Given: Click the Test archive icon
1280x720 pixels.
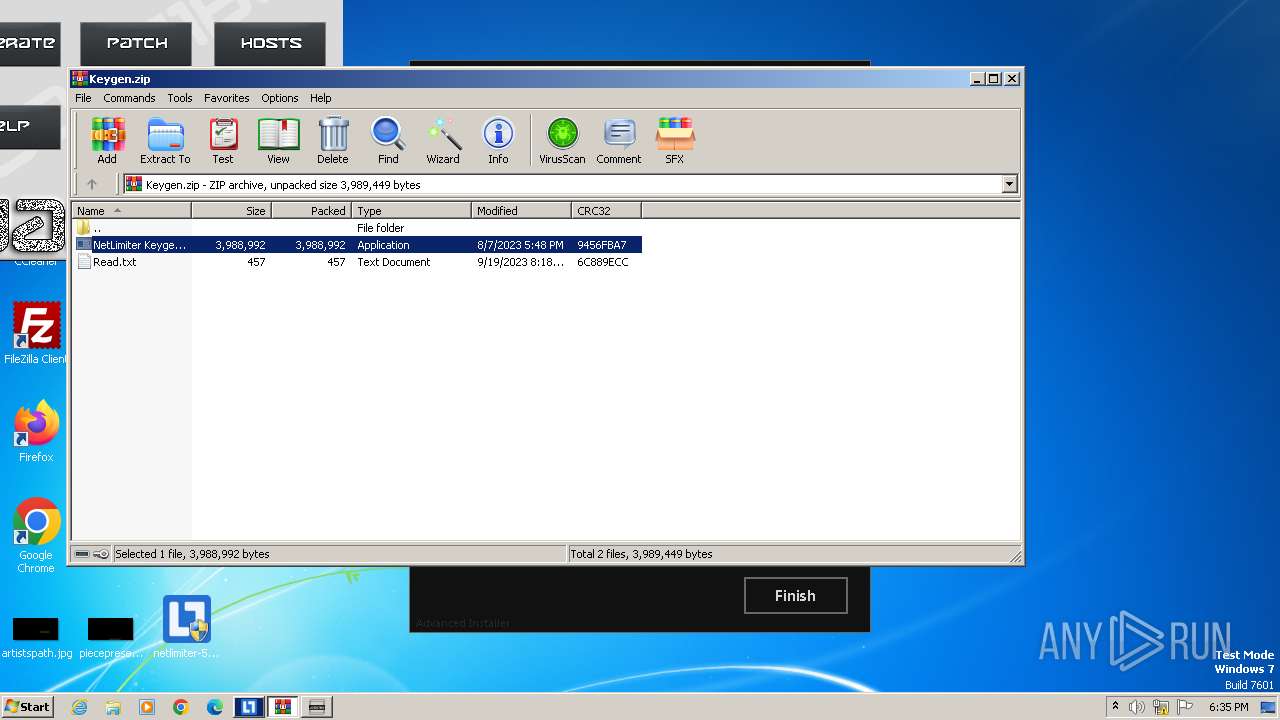Looking at the screenshot, I should pyautogui.click(x=223, y=140).
